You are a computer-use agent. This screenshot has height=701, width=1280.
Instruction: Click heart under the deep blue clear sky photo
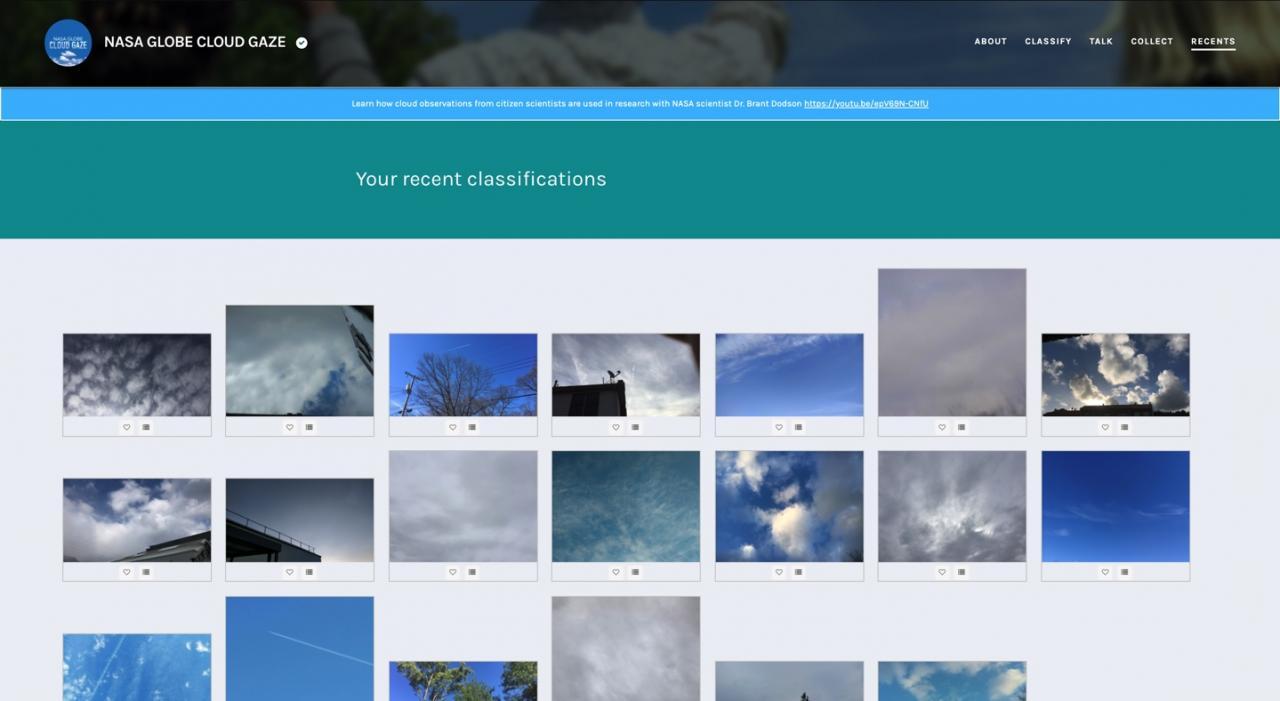1104,572
